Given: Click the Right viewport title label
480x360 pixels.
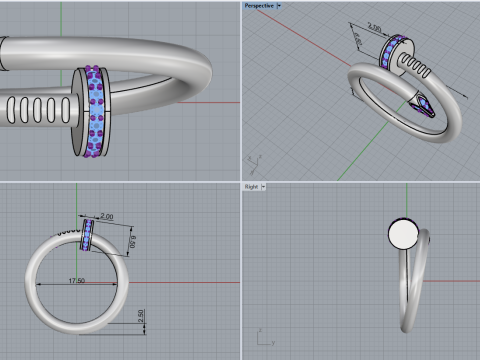Looking at the screenshot, I should coord(251,187).
